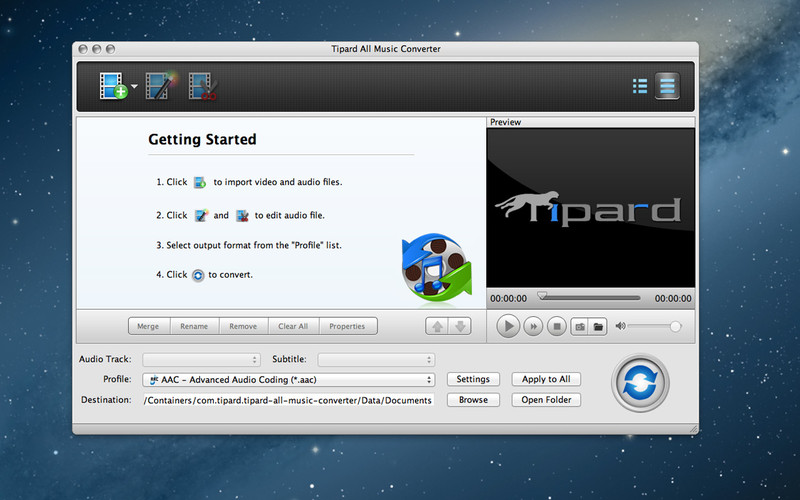The height and width of the screenshot is (500, 800).
Task: Browse for destination folder
Action: (473, 400)
